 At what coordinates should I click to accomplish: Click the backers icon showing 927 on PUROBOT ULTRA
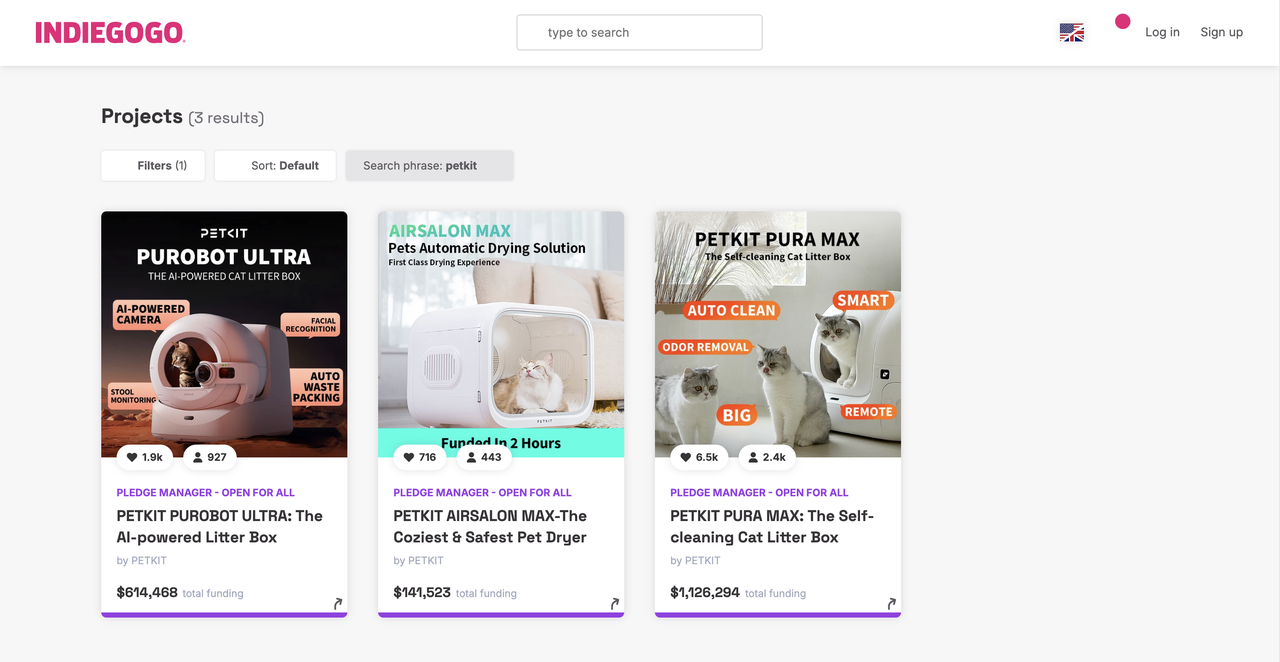coord(209,457)
